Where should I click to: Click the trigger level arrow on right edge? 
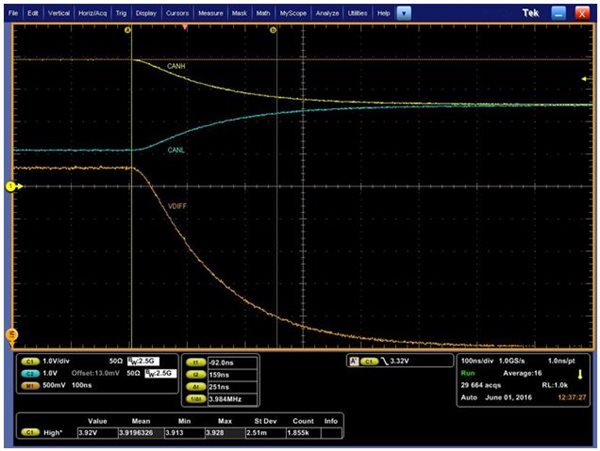(586, 79)
